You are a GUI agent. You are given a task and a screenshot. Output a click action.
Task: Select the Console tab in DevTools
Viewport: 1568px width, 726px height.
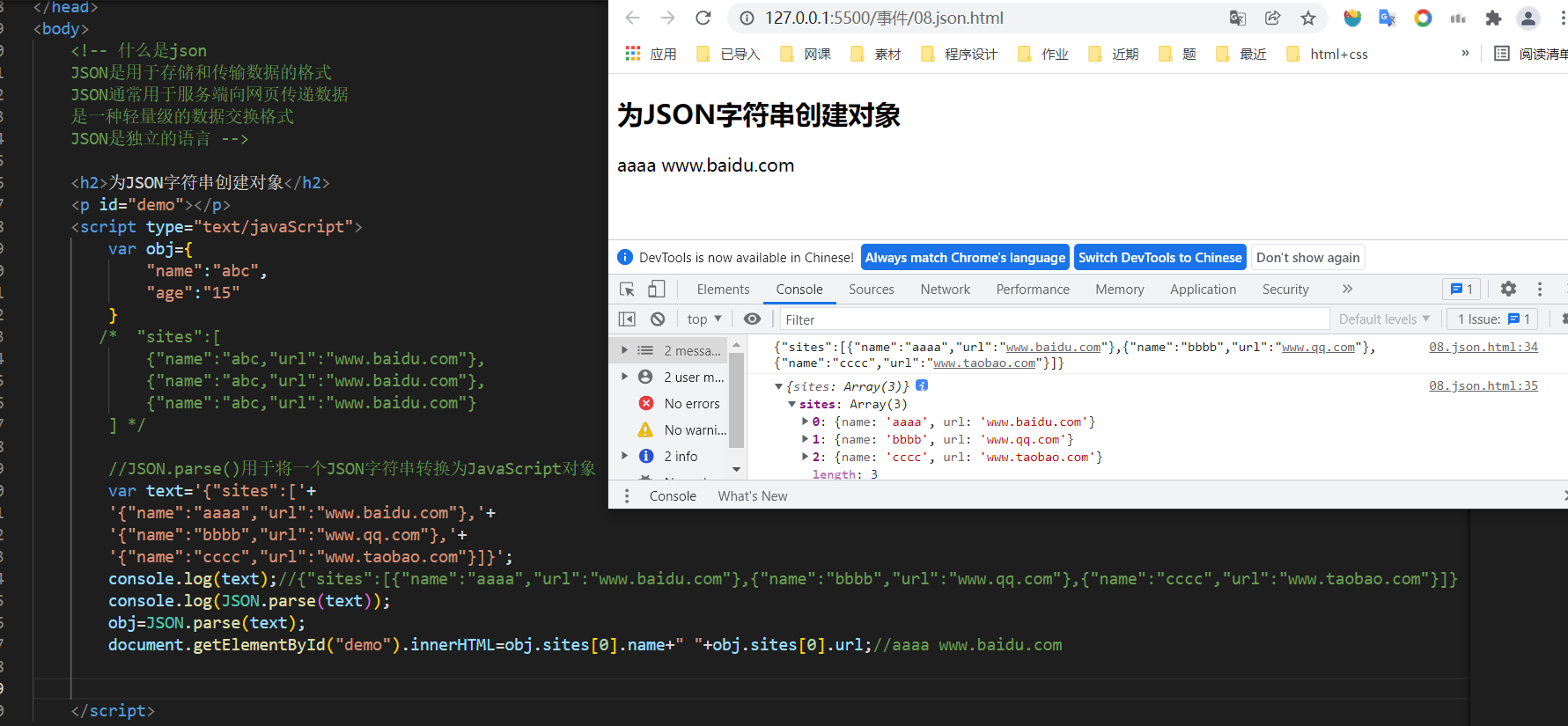(799, 289)
